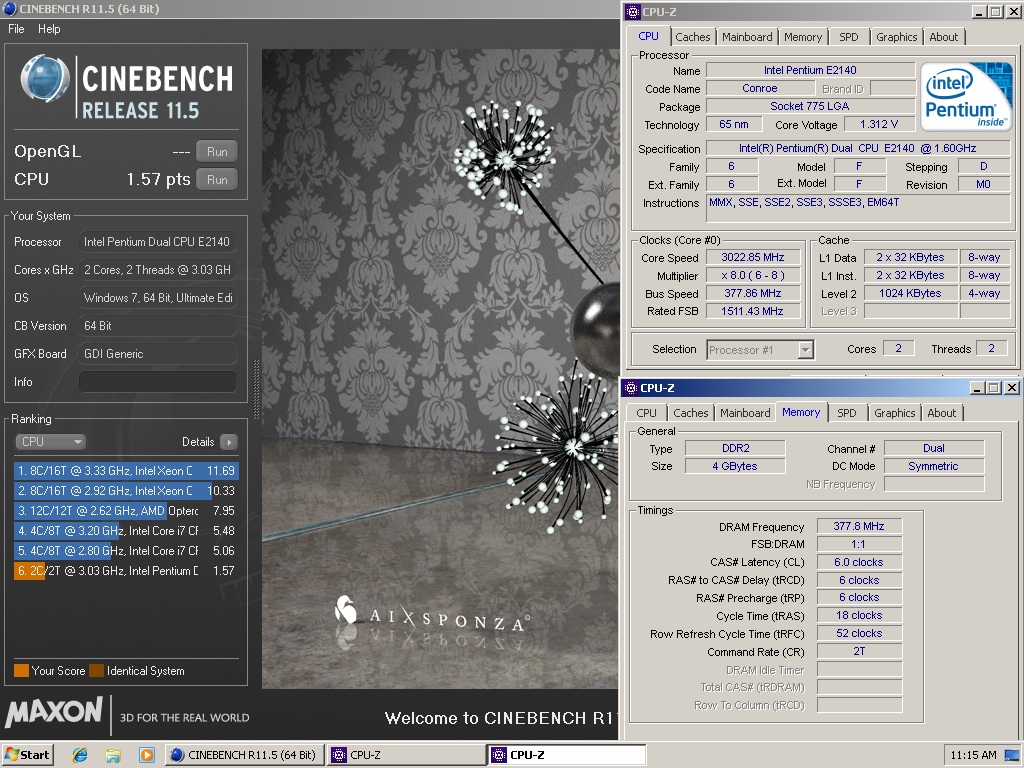Click the FSB:DRAM 1:1 value
The height and width of the screenshot is (768, 1024).
859,544
